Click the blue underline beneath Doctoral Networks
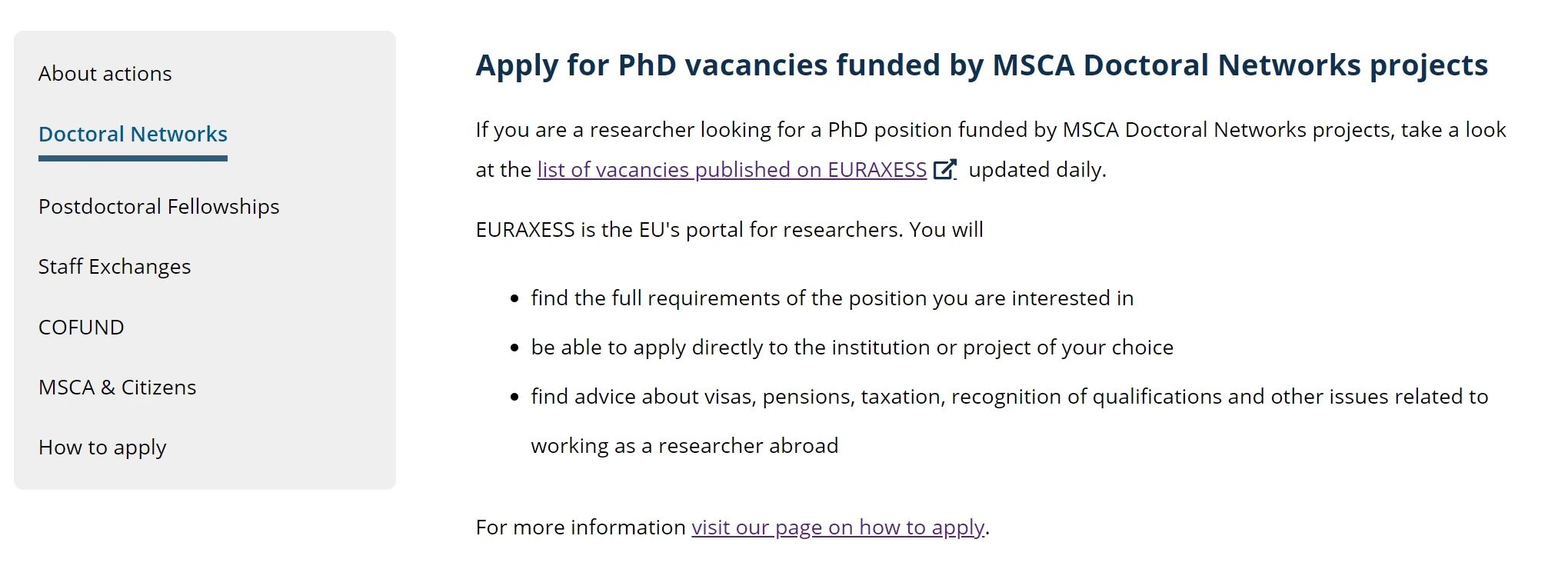The image size is (1568, 579). (133, 158)
